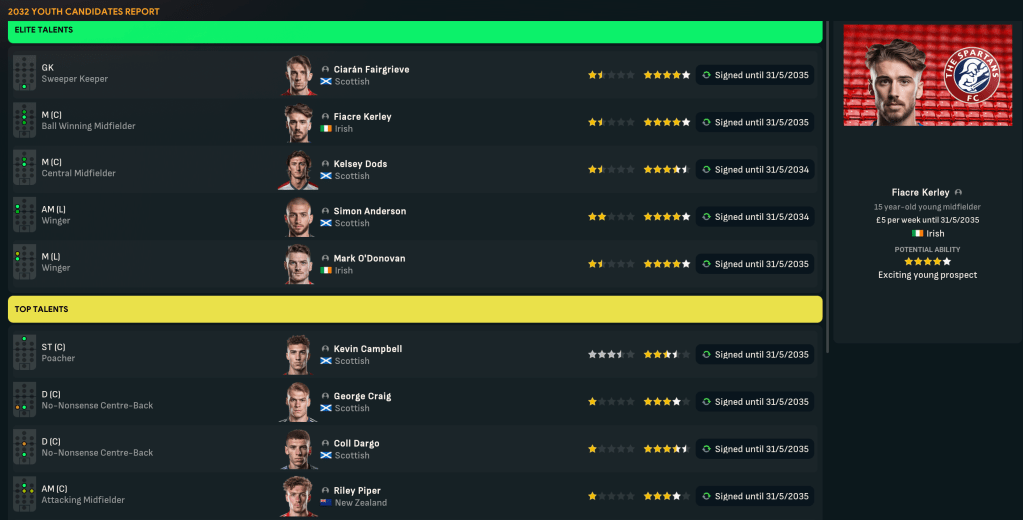Click Kelsey Dods' Signed until 31/5/2034 button
The width and height of the screenshot is (1023, 520).
pos(755,170)
